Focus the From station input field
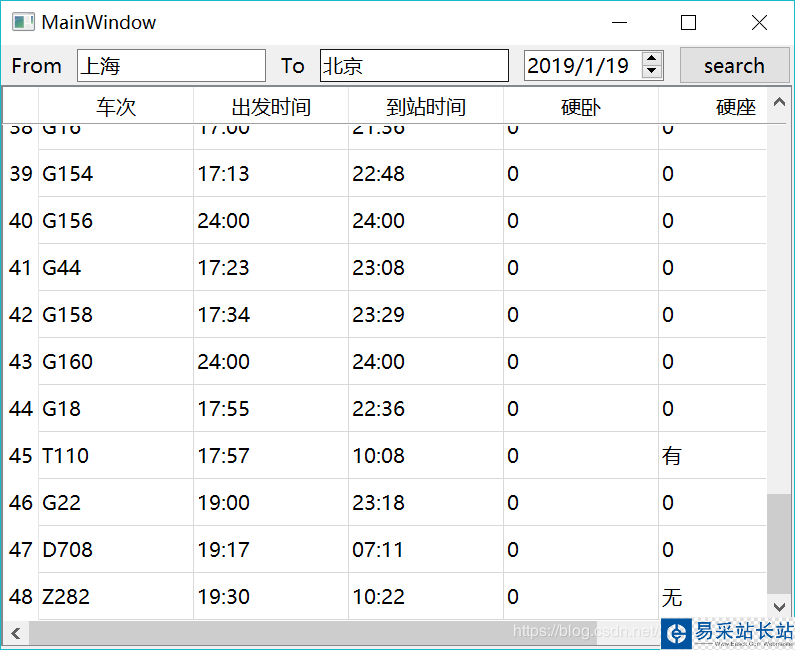795x650 pixels. click(x=171, y=66)
